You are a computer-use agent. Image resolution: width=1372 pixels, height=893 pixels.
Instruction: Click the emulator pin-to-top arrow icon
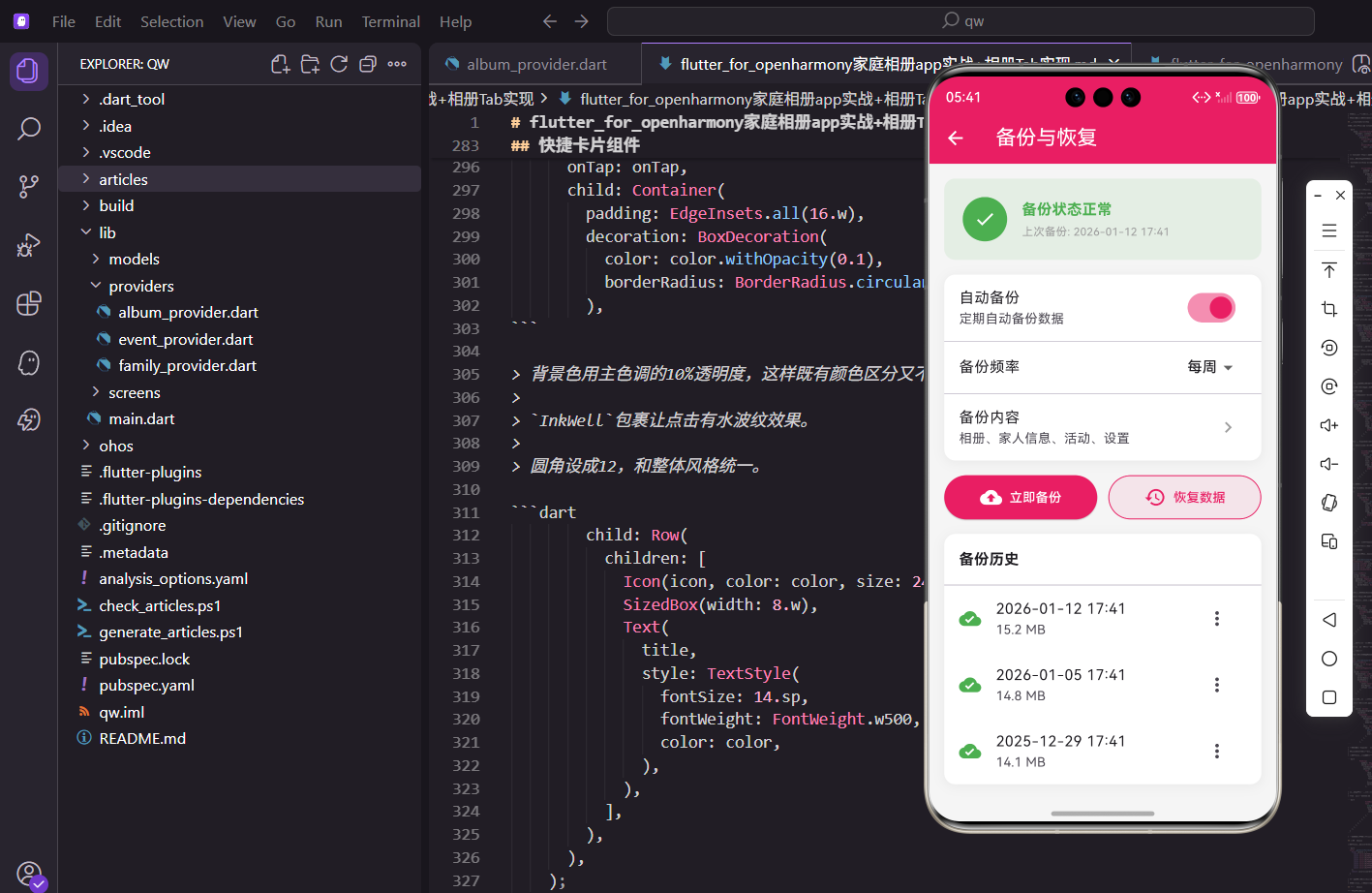pyautogui.click(x=1329, y=270)
